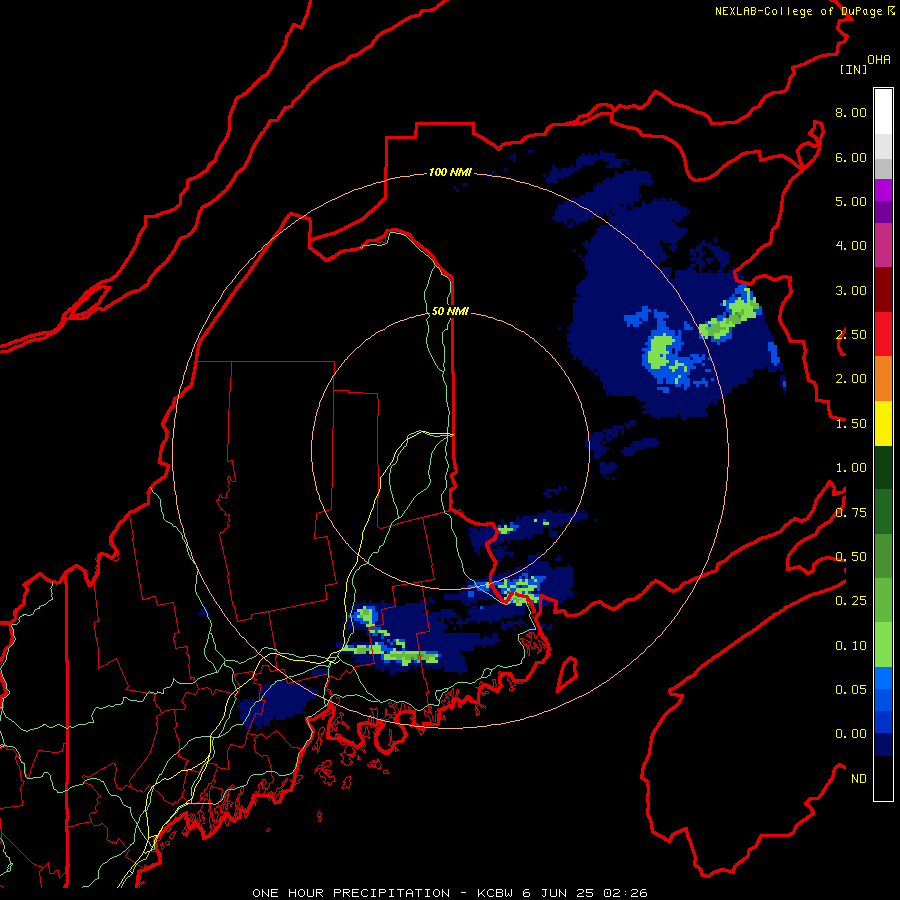900x900 pixels.
Task: Pick the yellow swatch in the legend
Action: [883, 424]
